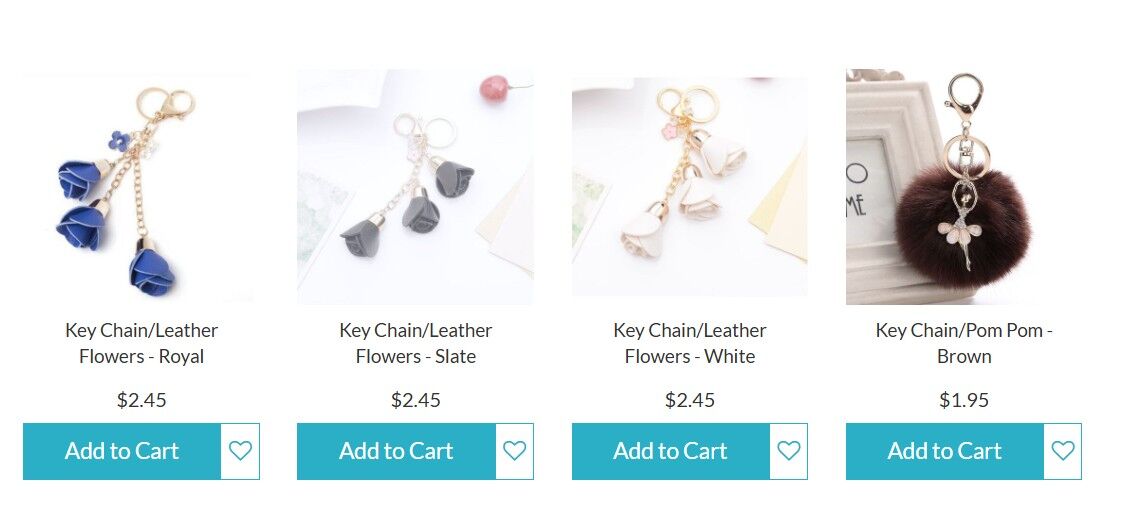
Task: Wishlist the Brown pom pom key chain
Action: (1063, 451)
